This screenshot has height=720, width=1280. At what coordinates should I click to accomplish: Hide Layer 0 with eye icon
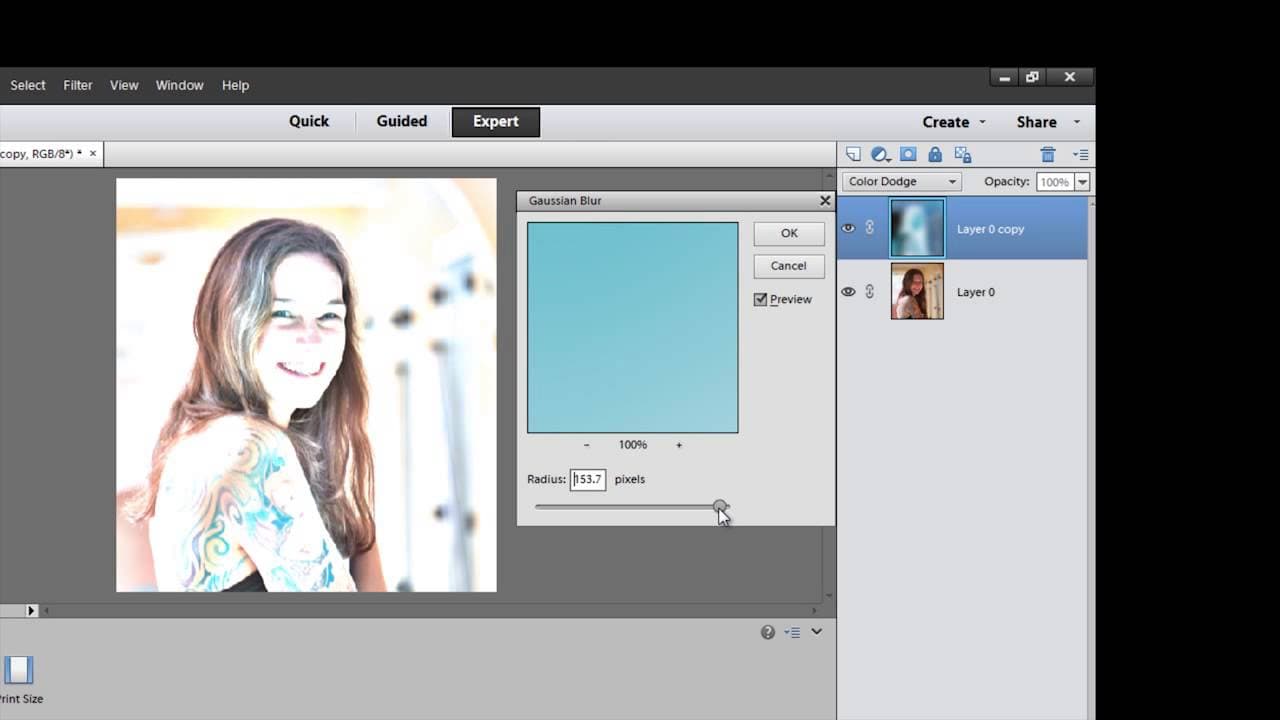tap(848, 291)
